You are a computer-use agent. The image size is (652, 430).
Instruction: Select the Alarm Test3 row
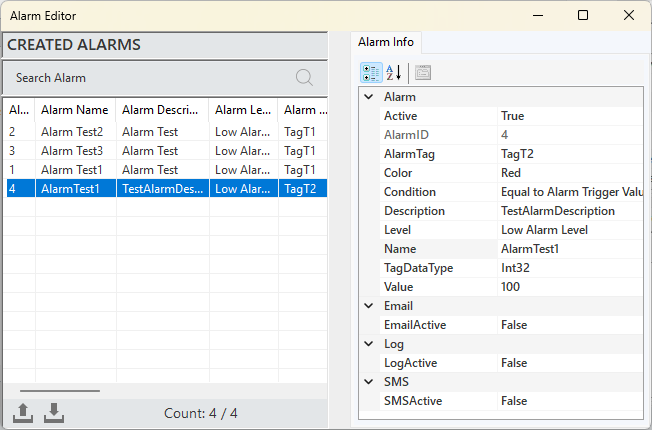(167, 151)
